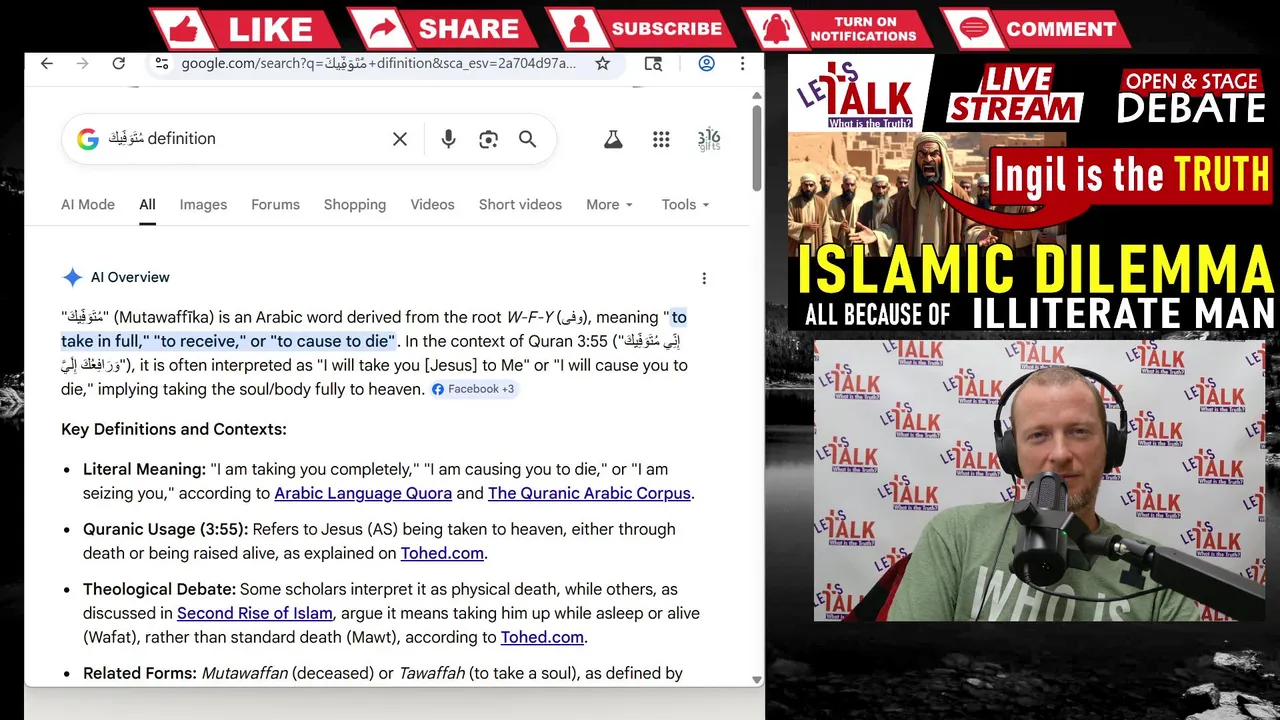Submit search with the magnifying glass icon
The width and height of the screenshot is (1280, 720).
(x=528, y=139)
